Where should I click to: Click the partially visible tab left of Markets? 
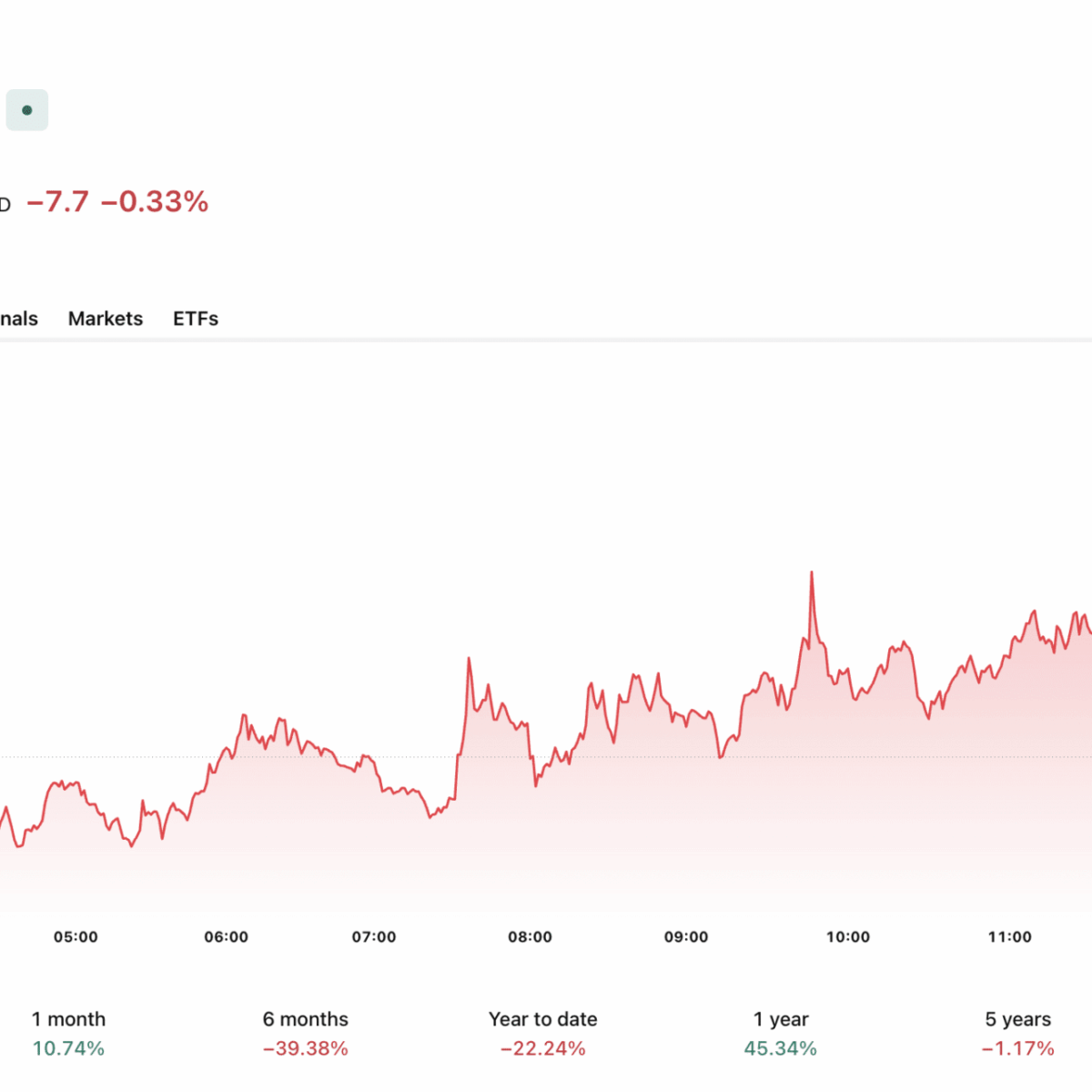tap(18, 318)
